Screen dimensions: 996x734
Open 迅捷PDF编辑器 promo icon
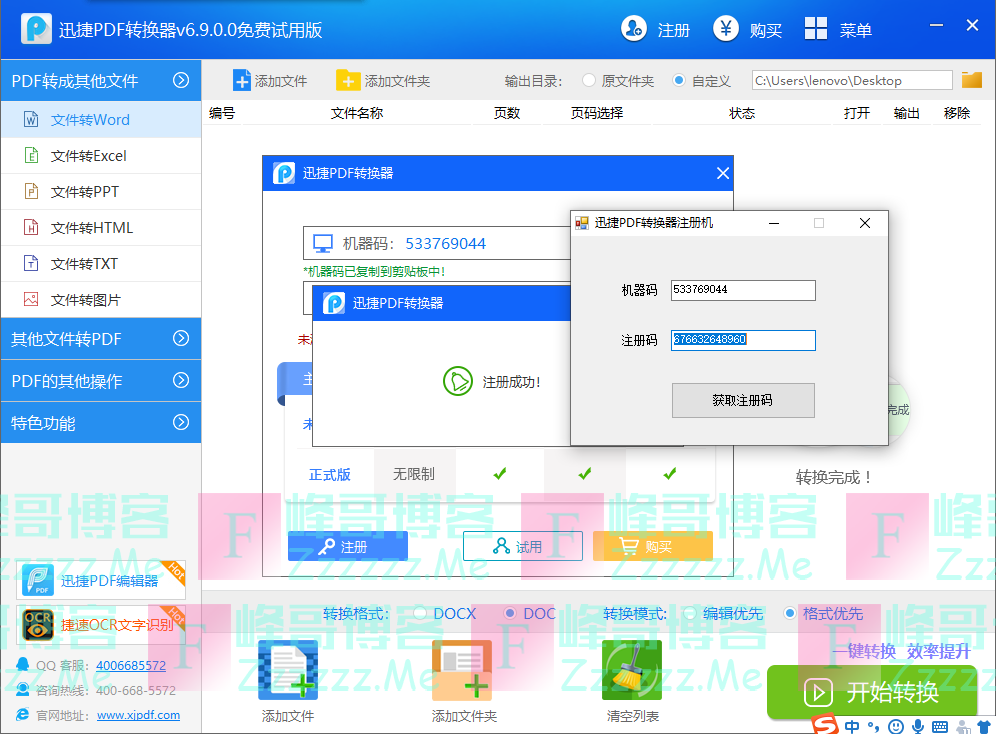(39, 580)
